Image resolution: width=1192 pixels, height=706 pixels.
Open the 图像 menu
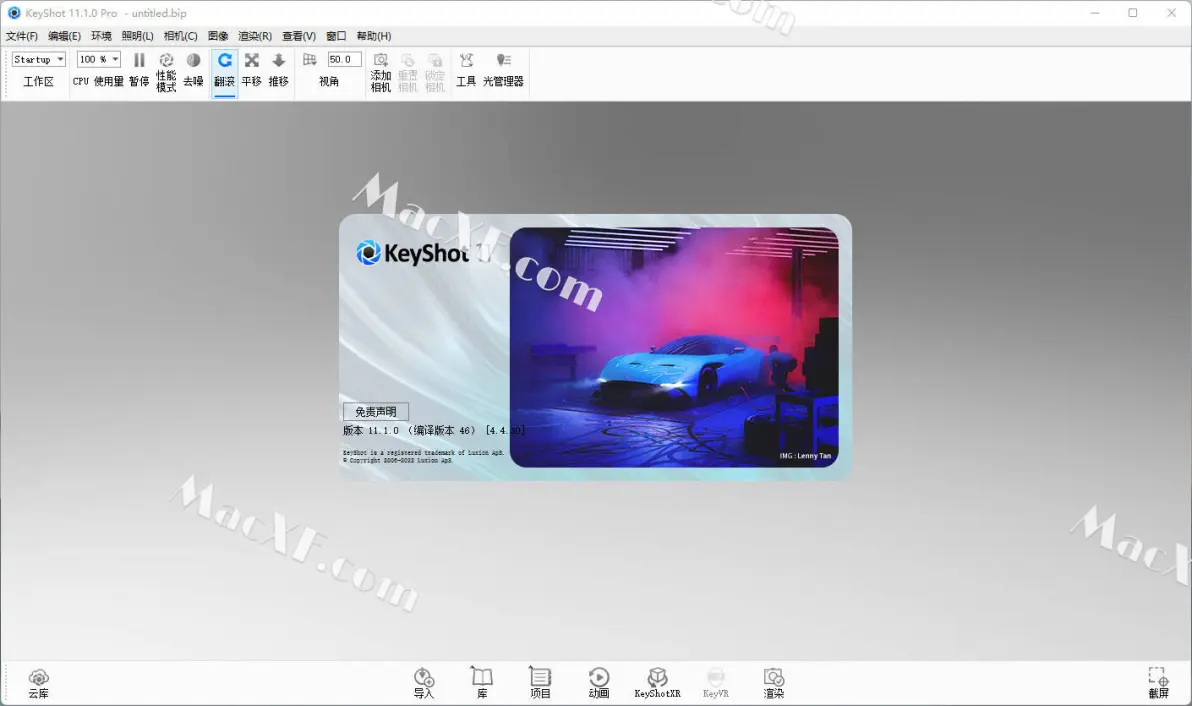[x=218, y=36]
